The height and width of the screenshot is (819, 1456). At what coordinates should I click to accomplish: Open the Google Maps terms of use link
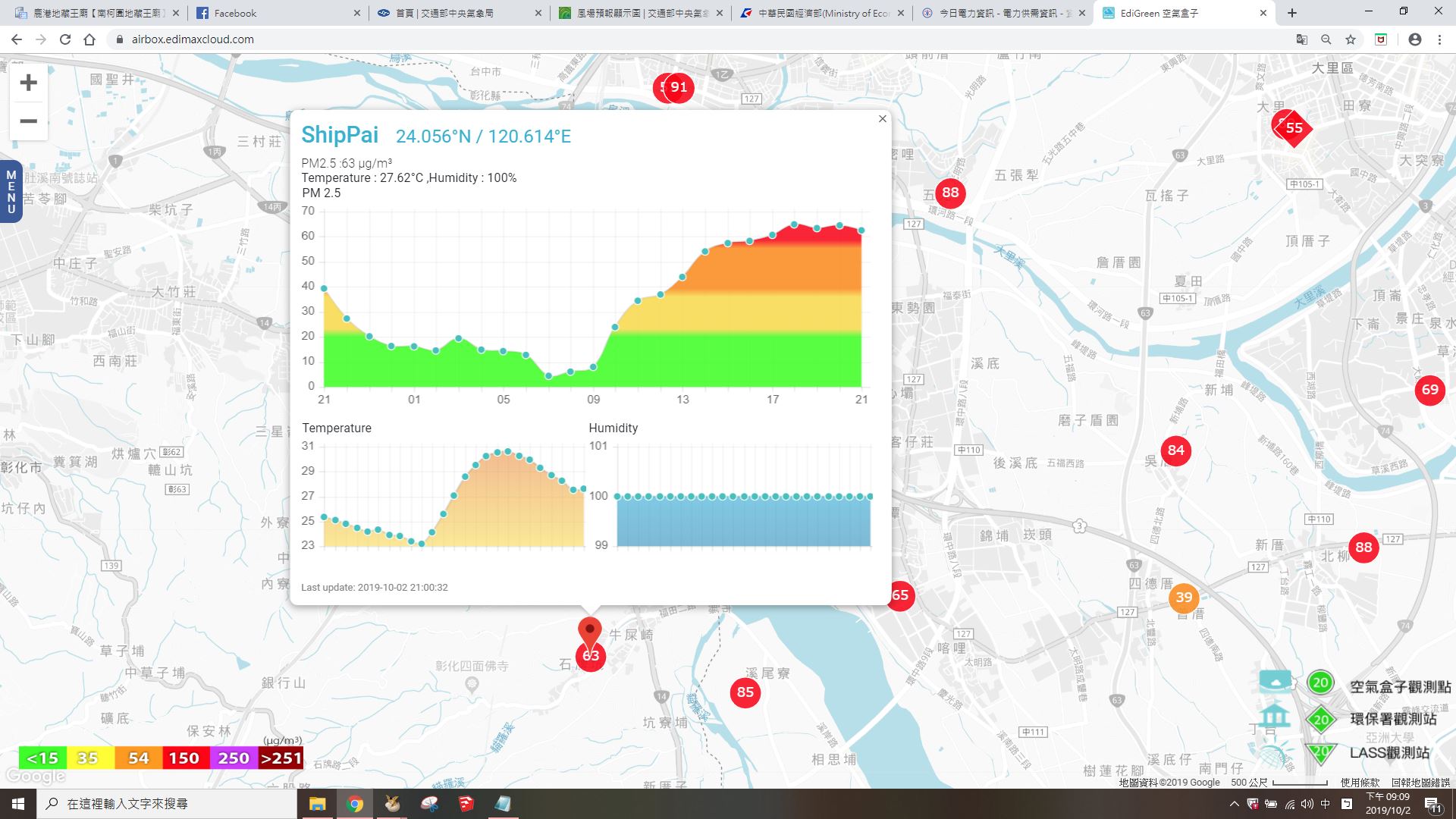coord(1360,783)
